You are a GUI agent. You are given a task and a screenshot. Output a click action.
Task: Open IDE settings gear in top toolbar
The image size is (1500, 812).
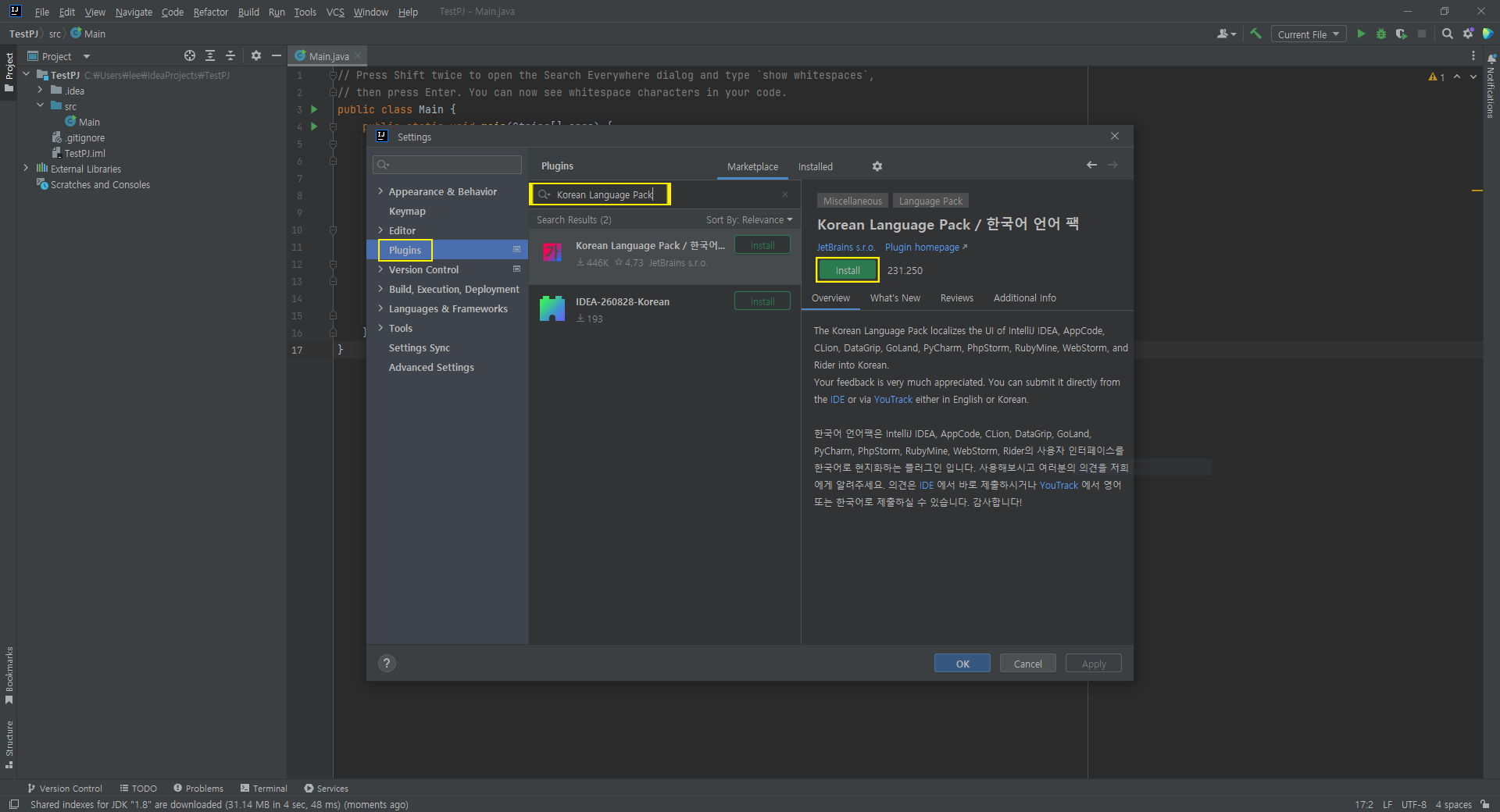click(1468, 34)
